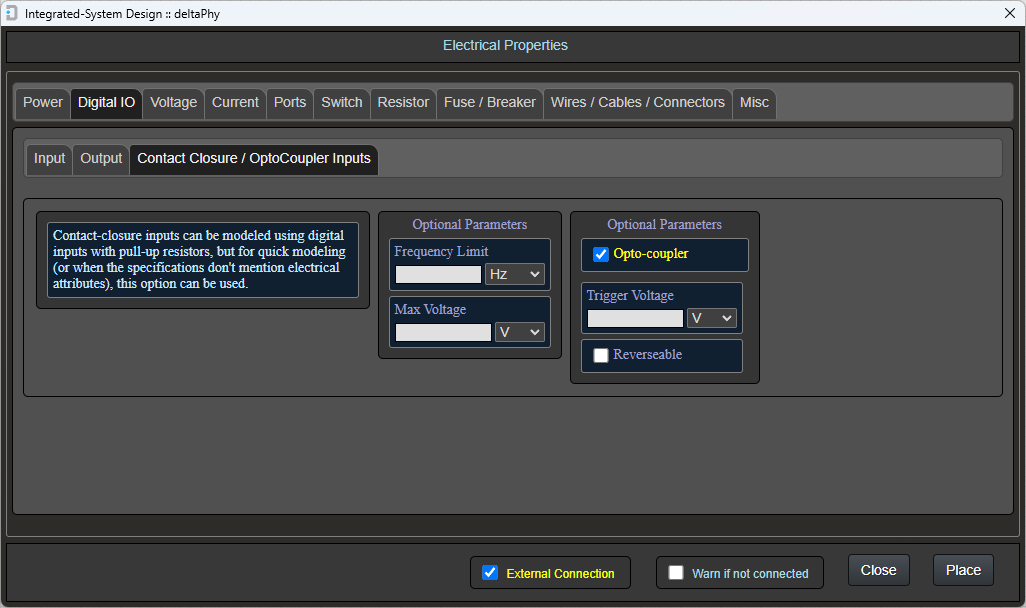Open the Voltage tab
The height and width of the screenshot is (608, 1026).
173,102
